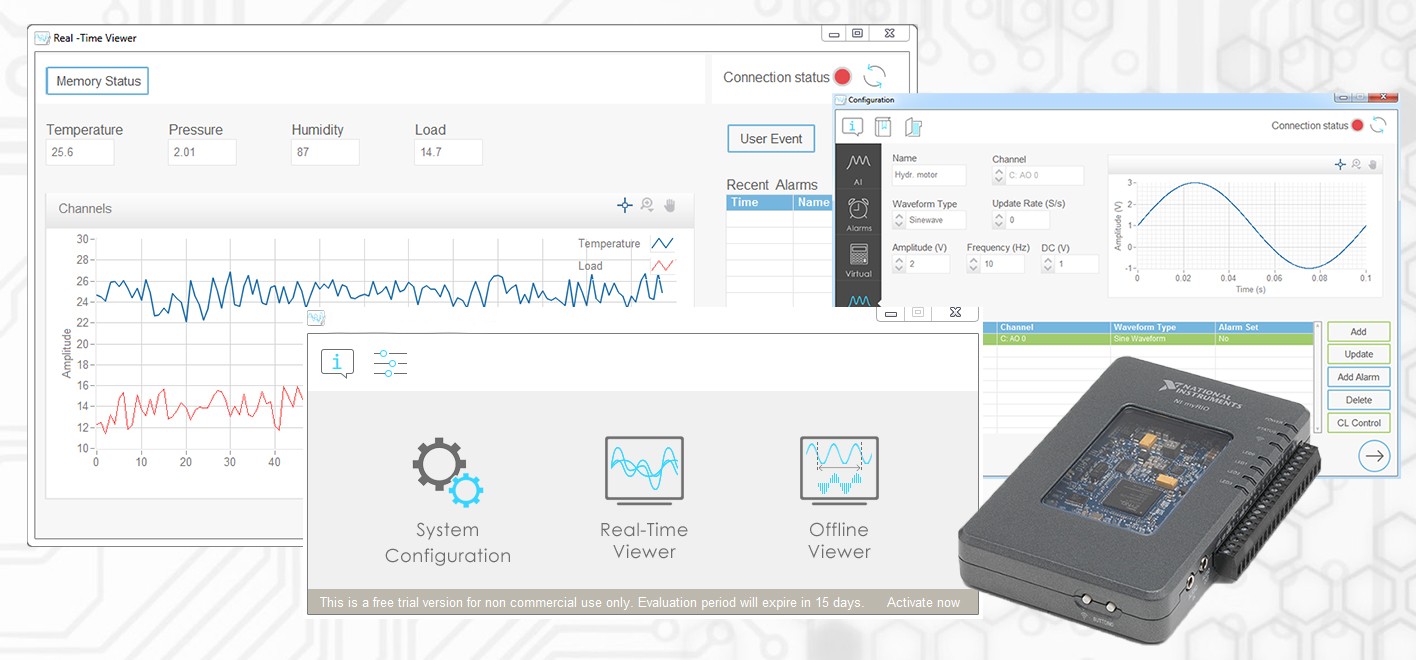Refresh connection in Real-Time Viewer window
The image size is (1416, 660).
[x=875, y=77]
